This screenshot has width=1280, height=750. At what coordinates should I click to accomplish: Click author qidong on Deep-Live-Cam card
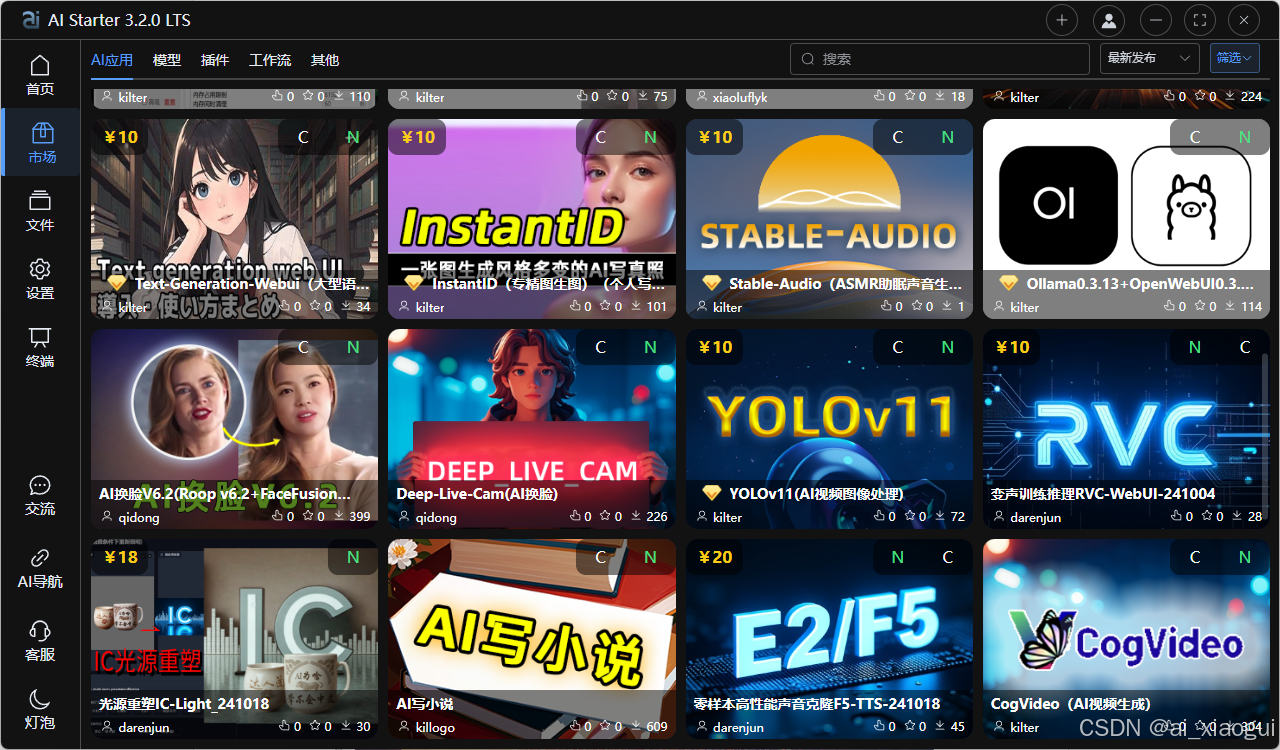pos(436,517)
